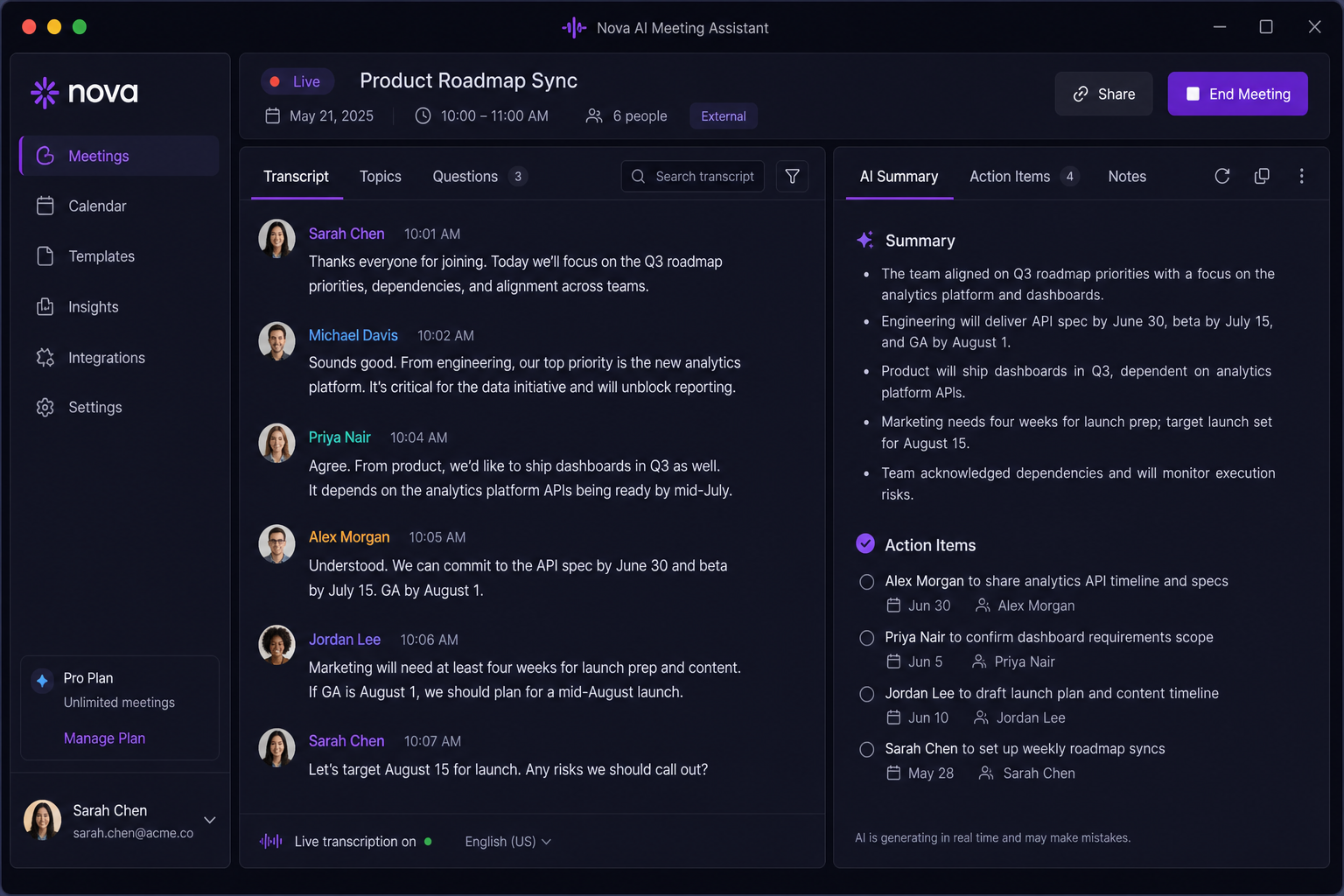Click Michael Davis avatar in transcript
Viewport: 1344px width, 896px height.
(276, 340)
